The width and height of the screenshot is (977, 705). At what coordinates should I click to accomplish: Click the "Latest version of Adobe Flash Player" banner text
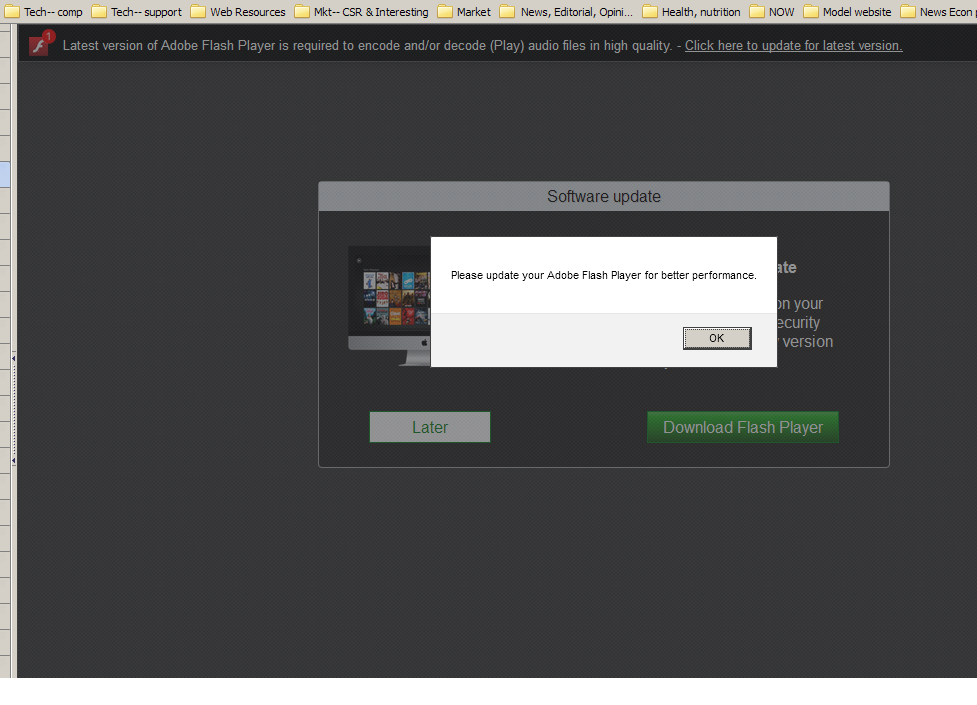coord(368,46)
